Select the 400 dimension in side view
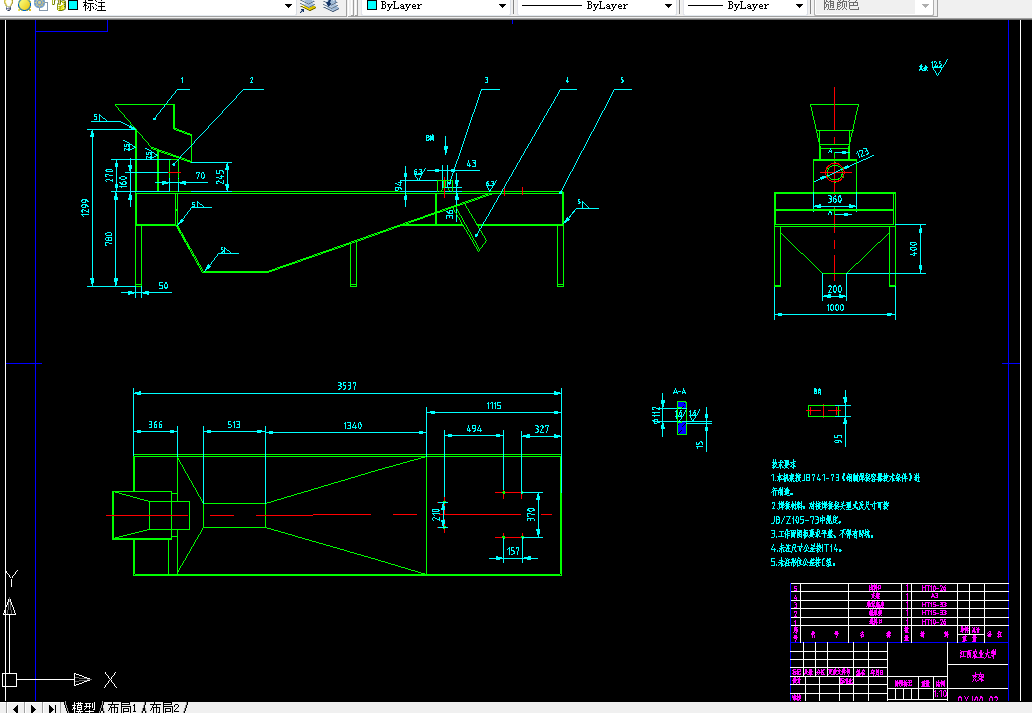This screenshot has height=713, width=1032. [x=914, y=249]
